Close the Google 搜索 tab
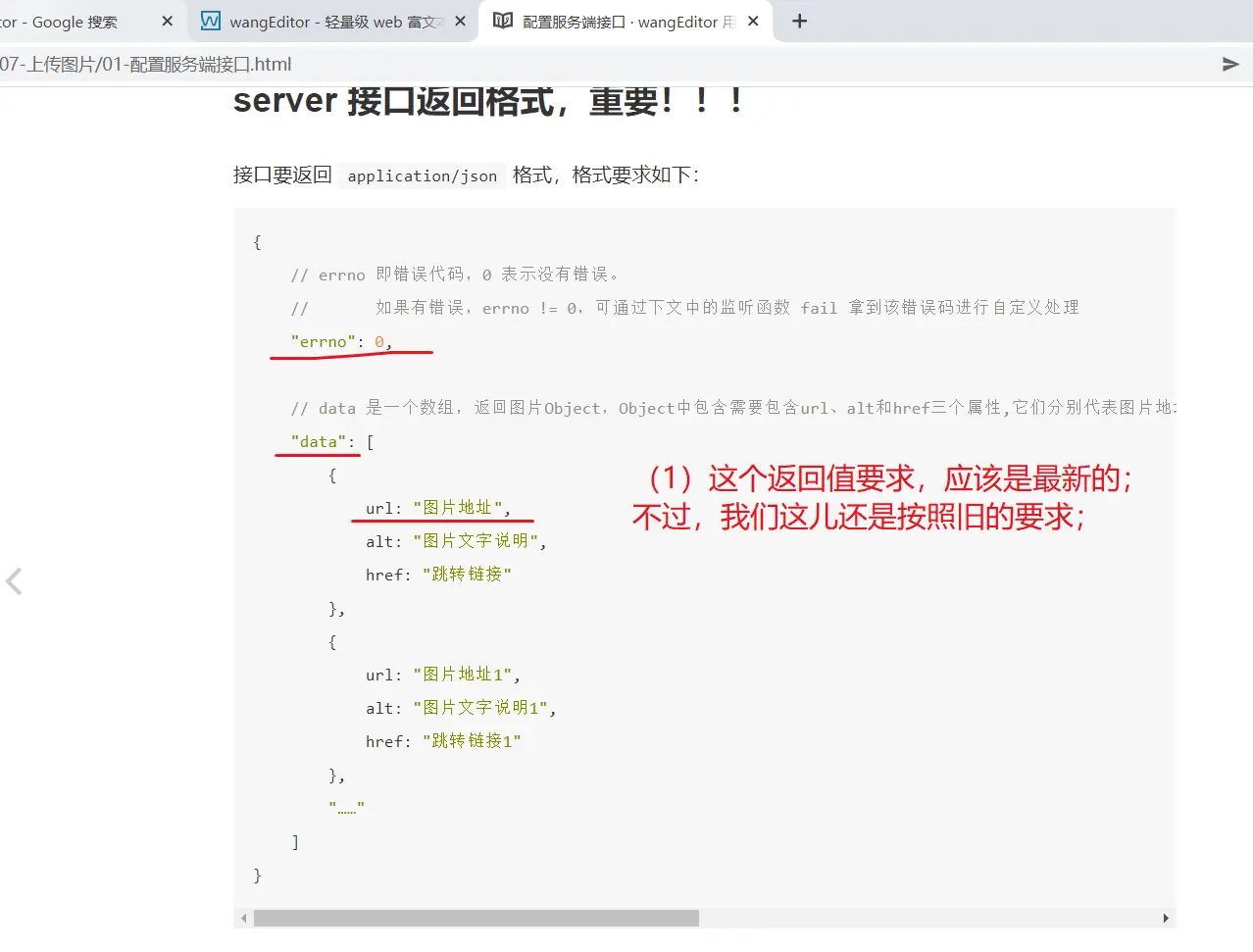The width and height of the screenshot is (1253, 952). tap(167, 21)
